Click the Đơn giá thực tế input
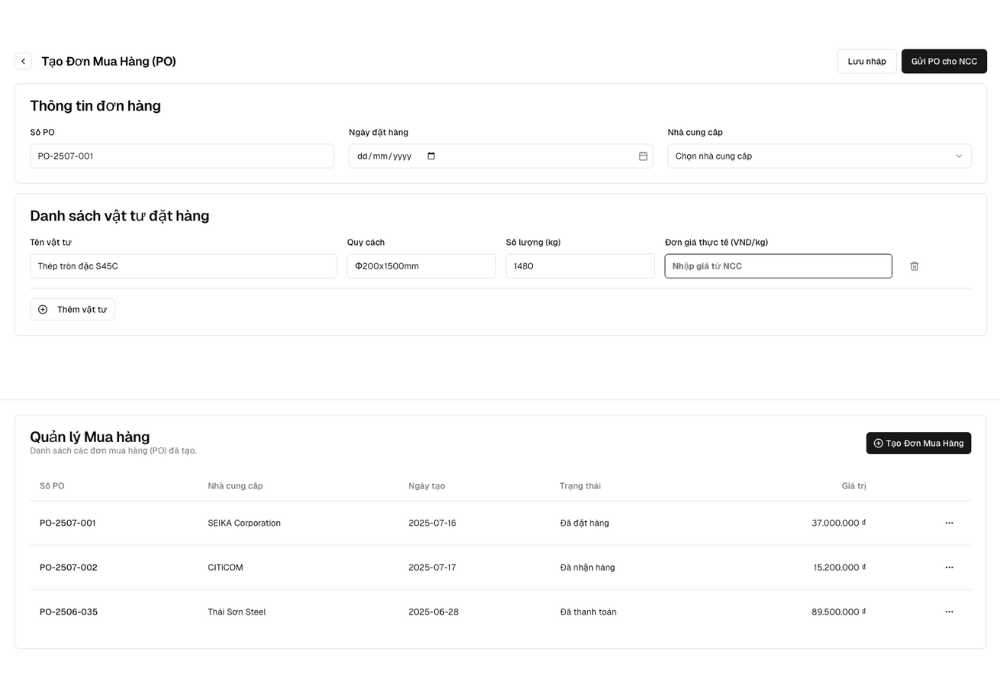Viewport: 1000px width, 700px height. (778, 266)
